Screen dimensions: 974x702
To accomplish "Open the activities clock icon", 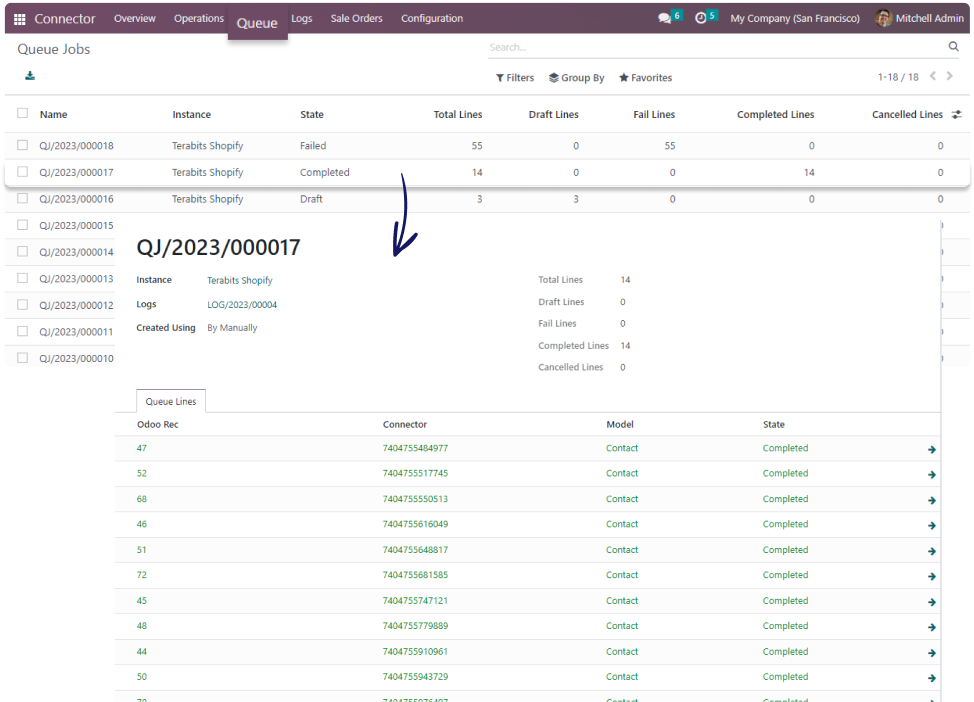I will 701,19.
